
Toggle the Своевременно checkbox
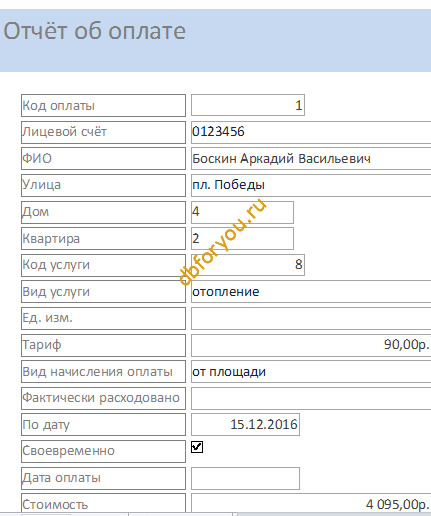click(197, 447)
